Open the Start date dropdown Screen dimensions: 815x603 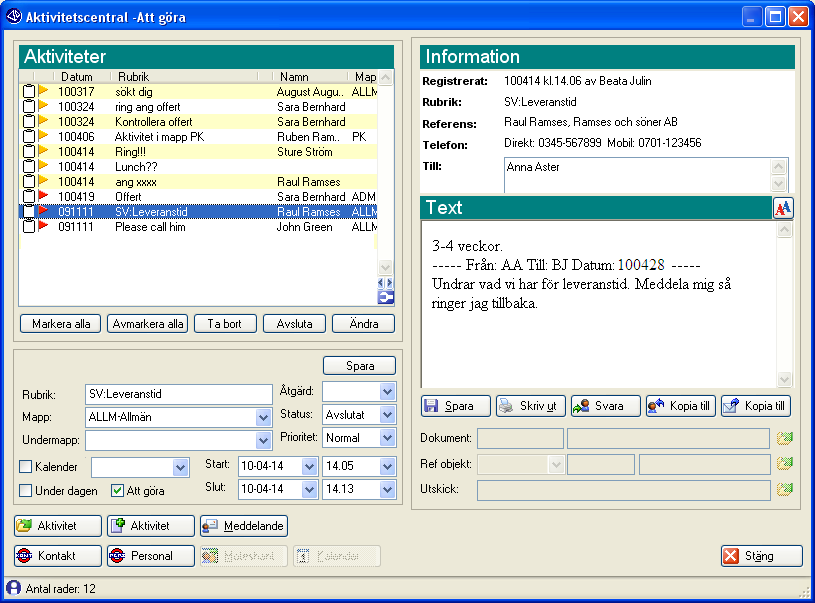pyautogui.click(x=309, y=466)
